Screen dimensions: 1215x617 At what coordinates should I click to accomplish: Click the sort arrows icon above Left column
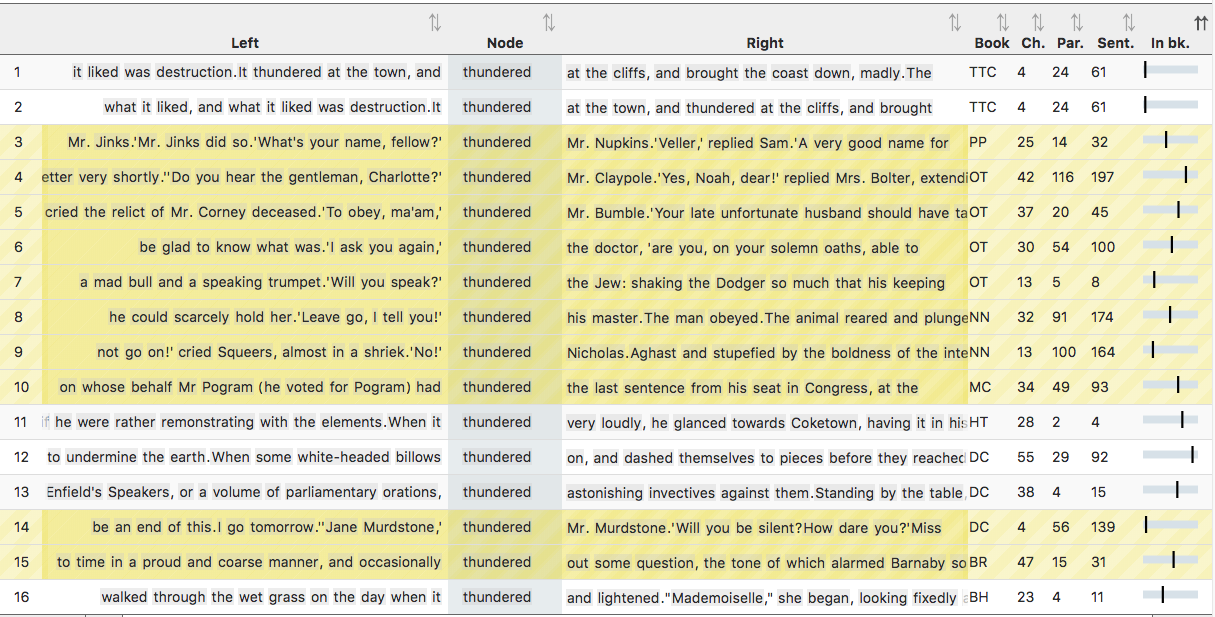[x=434, y=23]
